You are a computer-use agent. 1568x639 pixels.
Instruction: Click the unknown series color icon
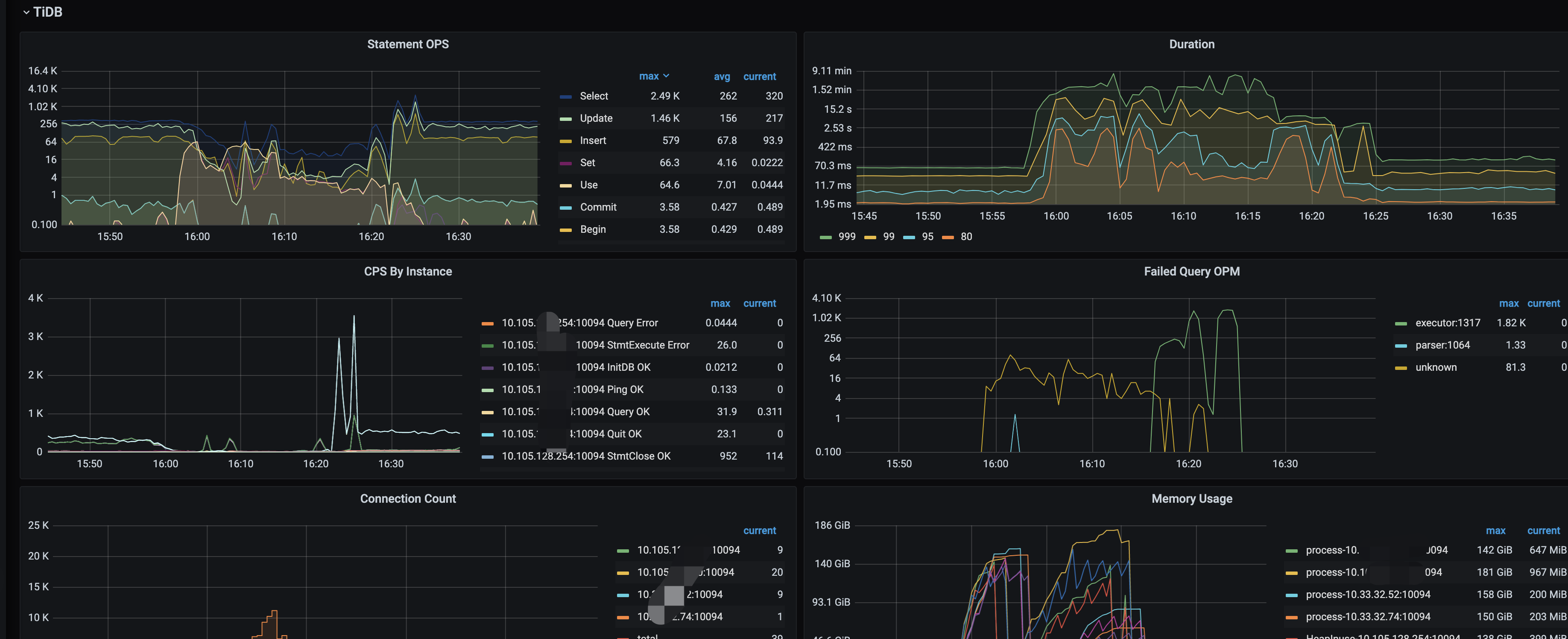[x=1401, y=368]
